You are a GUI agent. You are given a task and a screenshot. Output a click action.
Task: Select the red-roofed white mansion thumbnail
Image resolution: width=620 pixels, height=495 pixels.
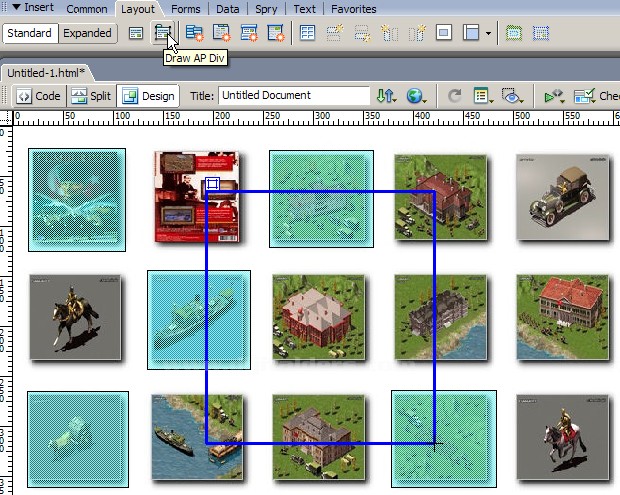click(563, 317)
